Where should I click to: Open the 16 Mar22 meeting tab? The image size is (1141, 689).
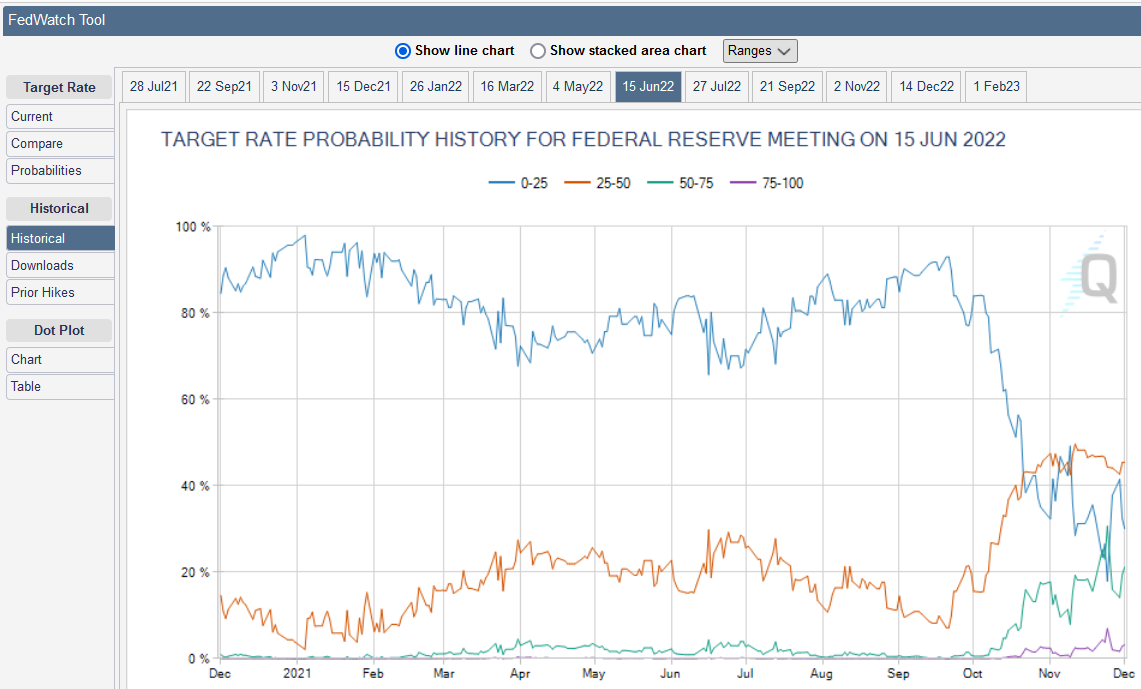pyautogui.click(x=507, y=87)
